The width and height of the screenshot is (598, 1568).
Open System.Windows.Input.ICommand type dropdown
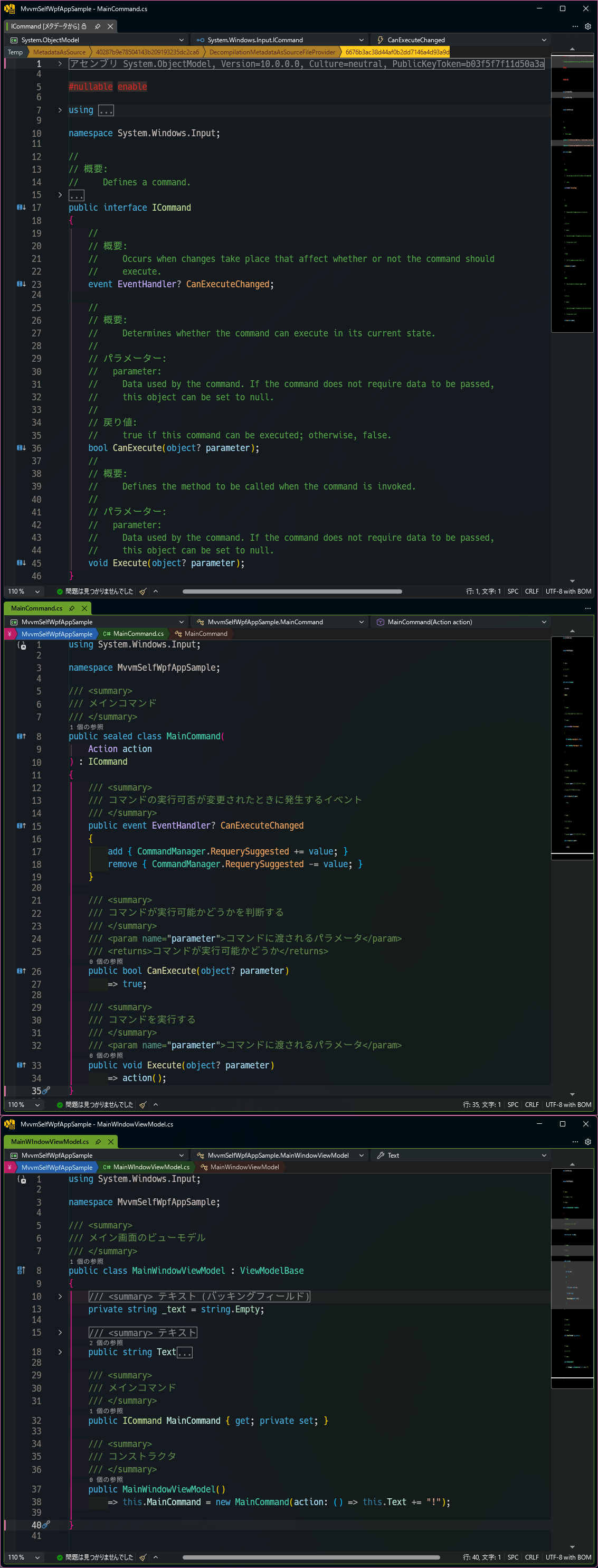[x=279, y=40]
